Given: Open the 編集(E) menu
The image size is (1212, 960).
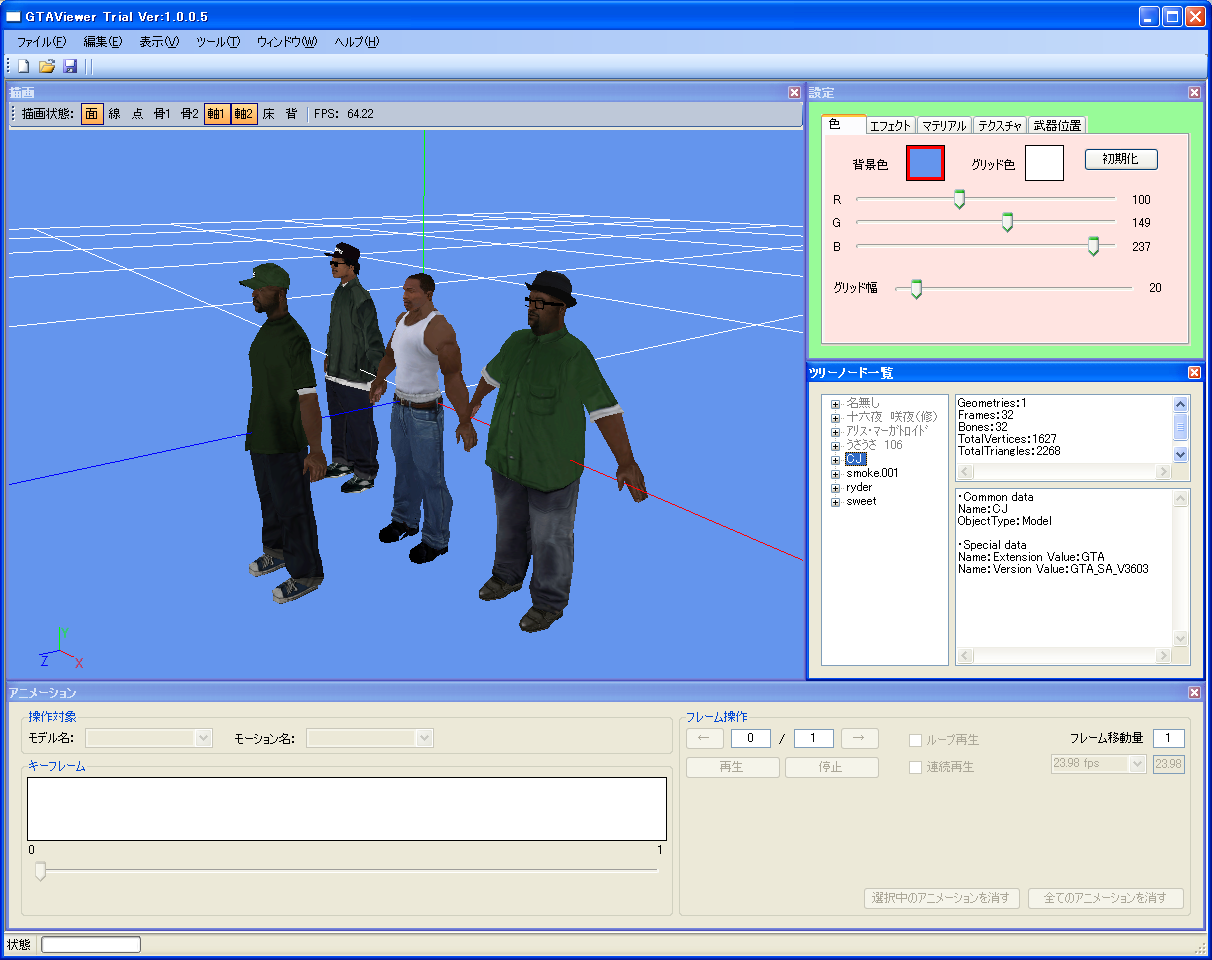Looking at the screenshot, I should point(102,42).
